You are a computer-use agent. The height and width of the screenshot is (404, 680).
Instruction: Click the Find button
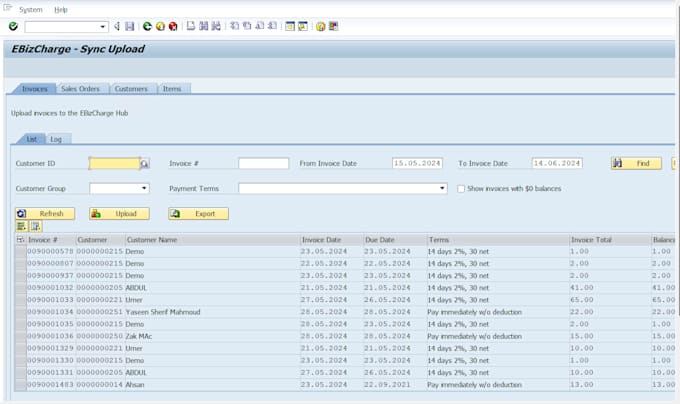tap(636, 163)
